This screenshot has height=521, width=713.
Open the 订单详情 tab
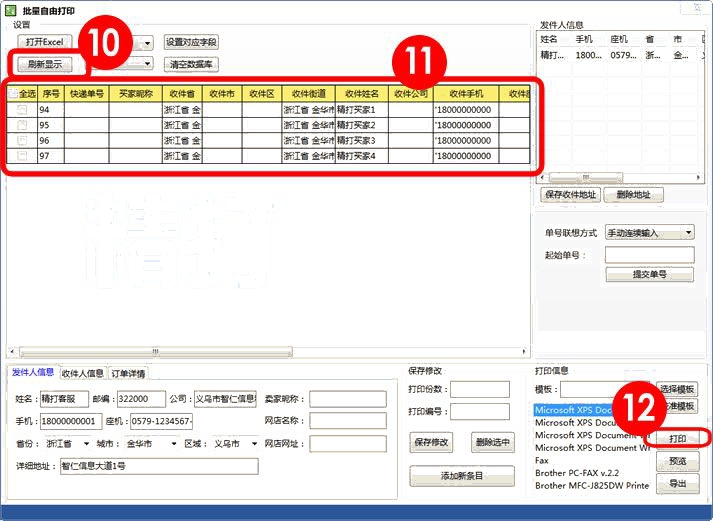[128, 374]
